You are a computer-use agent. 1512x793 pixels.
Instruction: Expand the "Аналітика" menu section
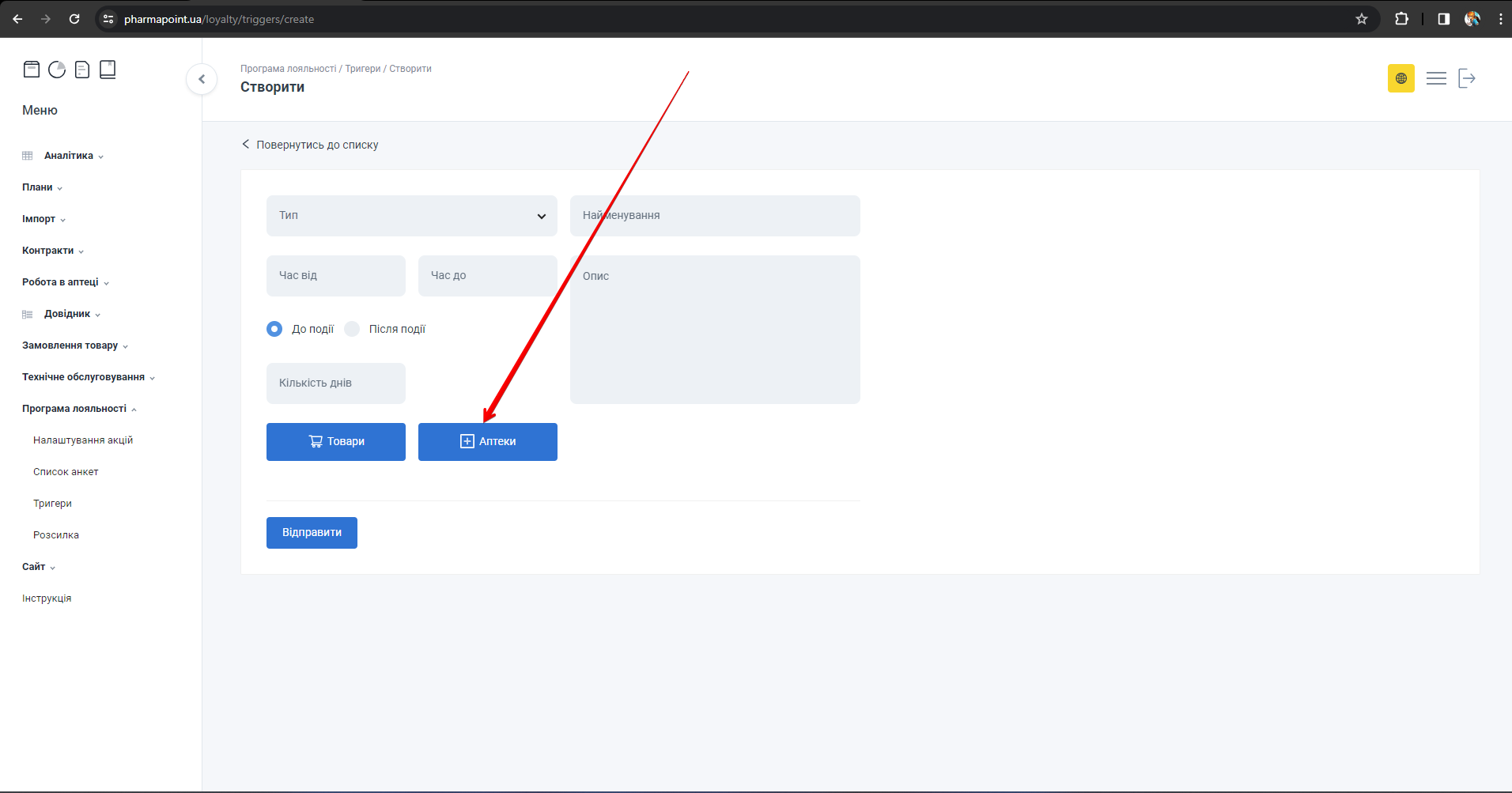[x=69, y=156]
